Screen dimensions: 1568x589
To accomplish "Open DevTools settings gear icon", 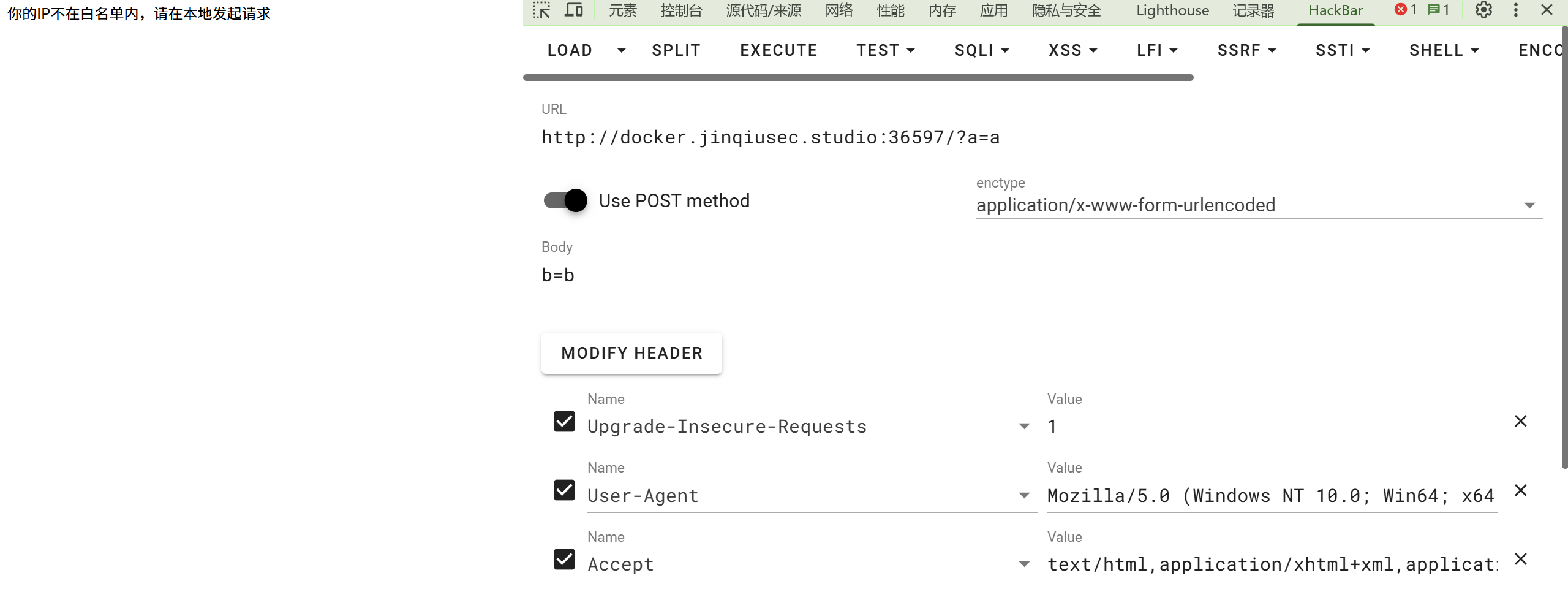I will click(1483, 10).
